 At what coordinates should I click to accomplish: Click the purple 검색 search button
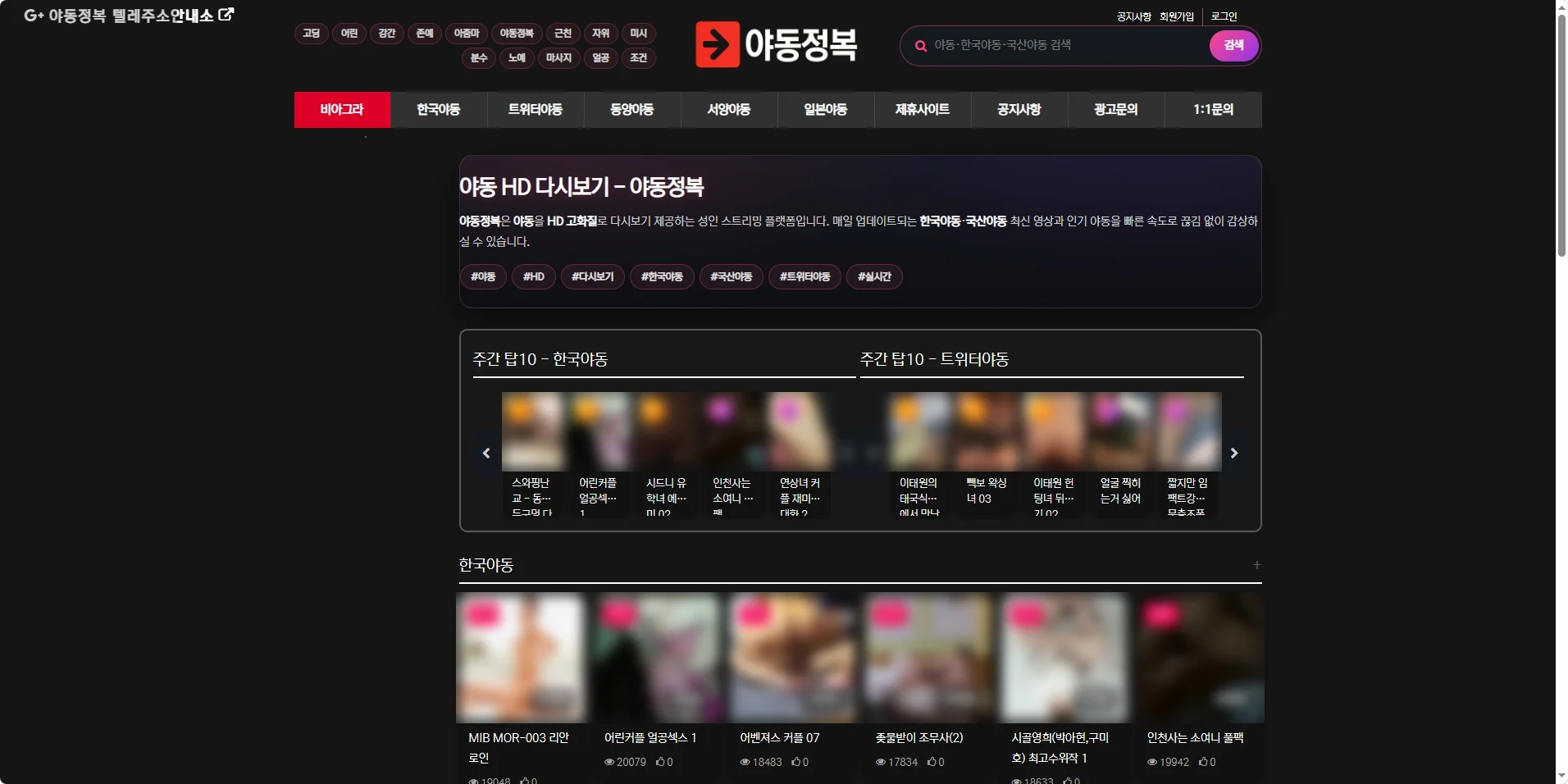click(x=1233, y=45)
